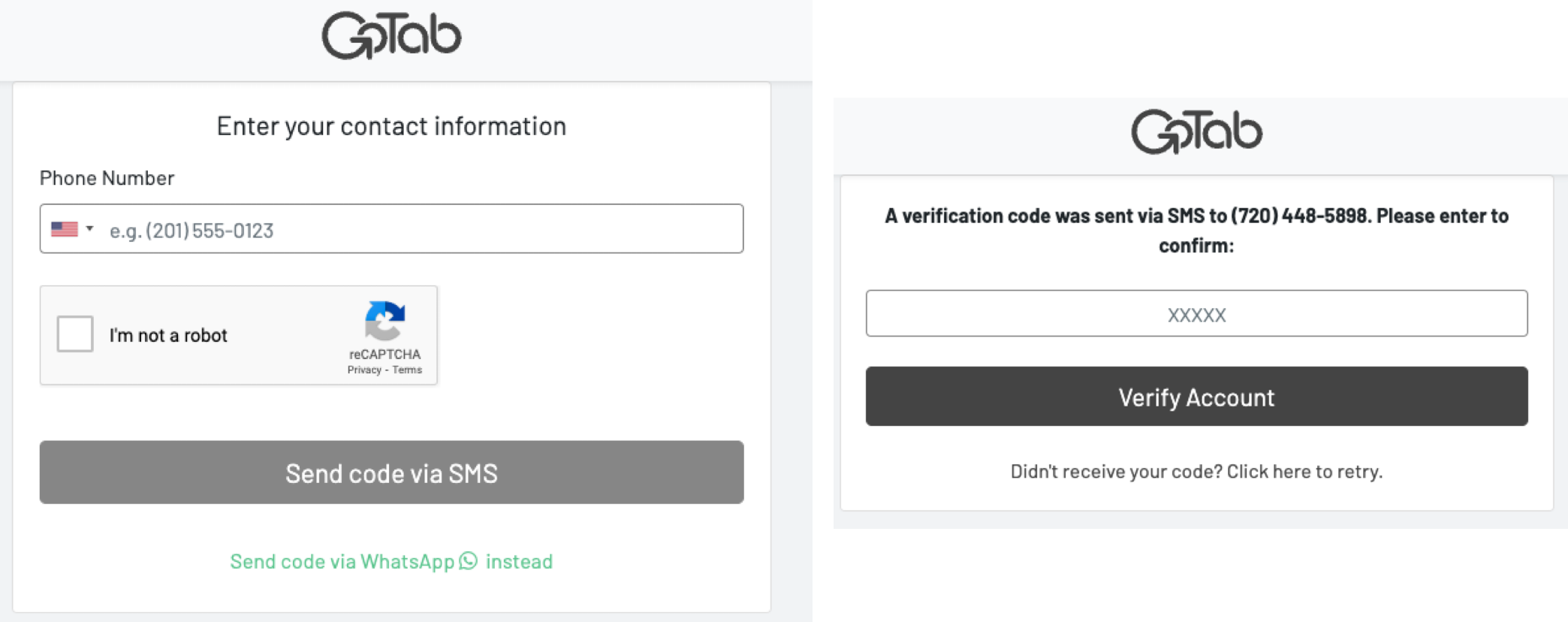Click the I'm not a robot label text
Viewport: 1568px width, 622px height.
(168, 336)
